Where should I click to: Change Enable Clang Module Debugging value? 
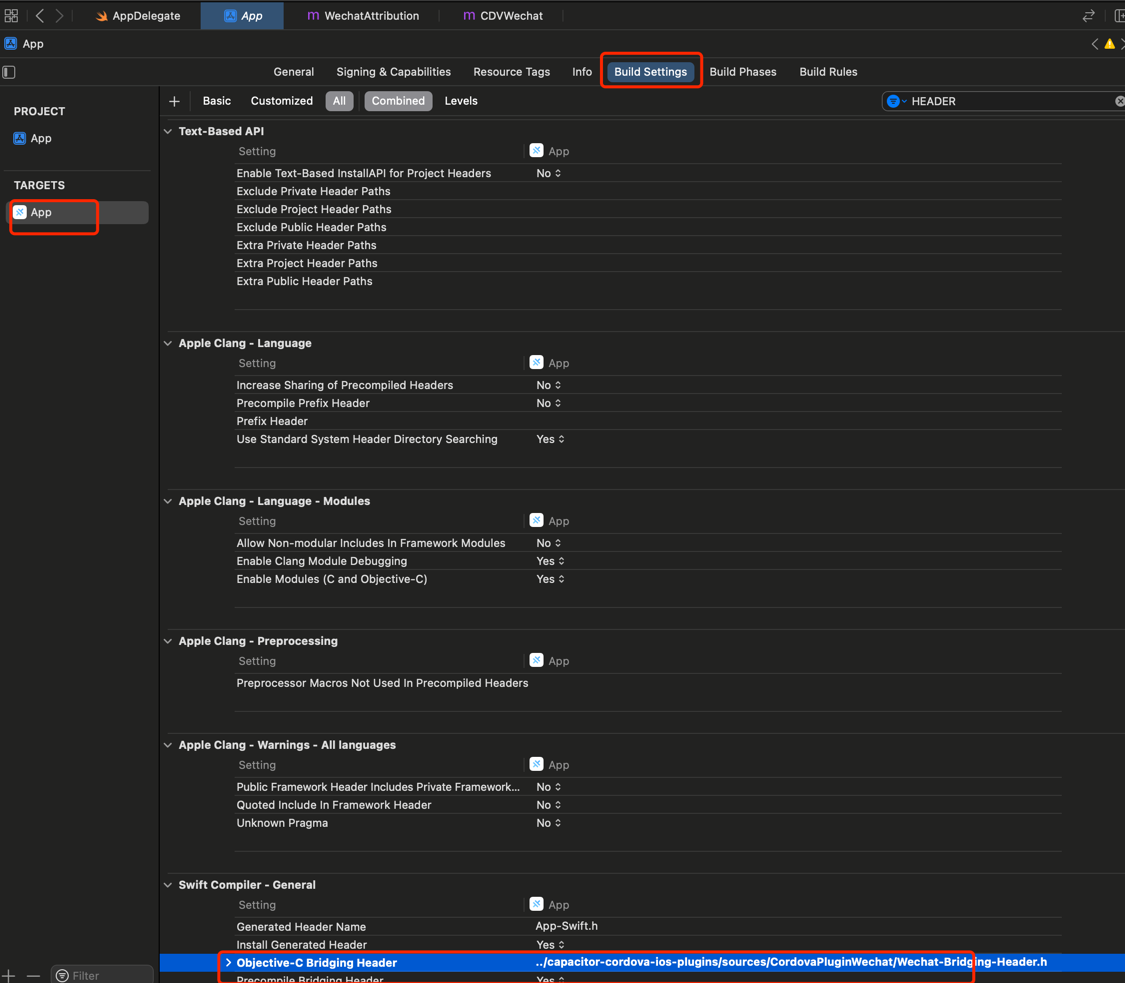550,561
